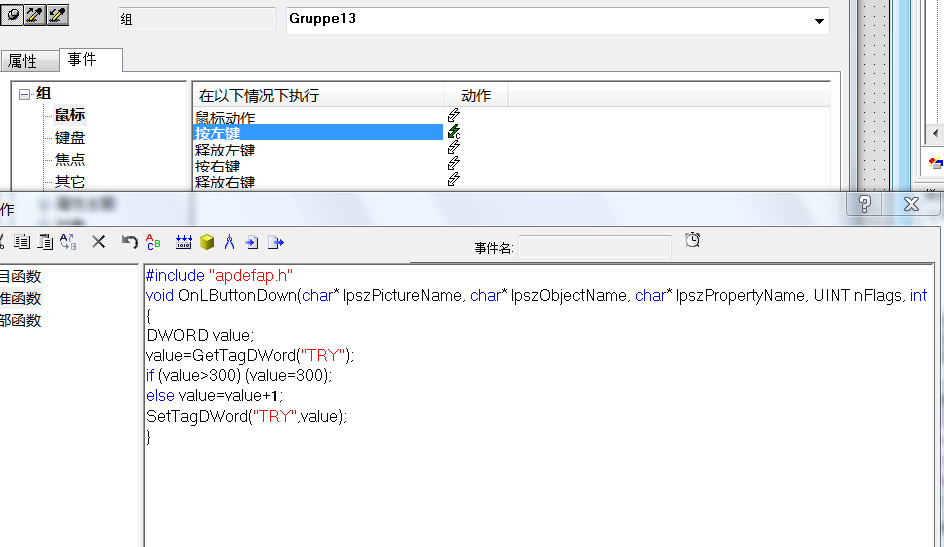
Task: Collapse the 组 tree node
Action: click(x=25, y=94)
